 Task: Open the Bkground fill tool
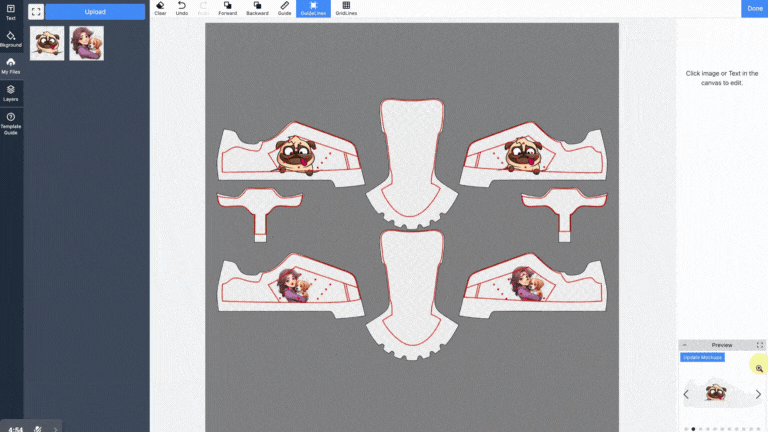coord(11,39)
